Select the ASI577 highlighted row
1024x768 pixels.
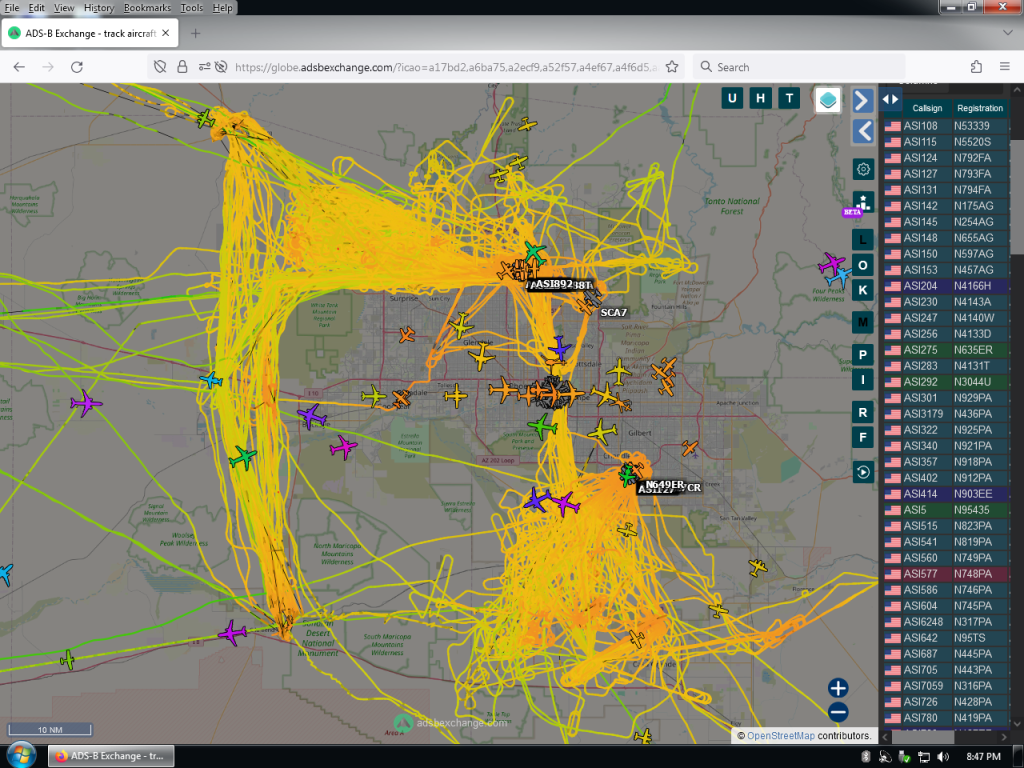tap(946, 573)
